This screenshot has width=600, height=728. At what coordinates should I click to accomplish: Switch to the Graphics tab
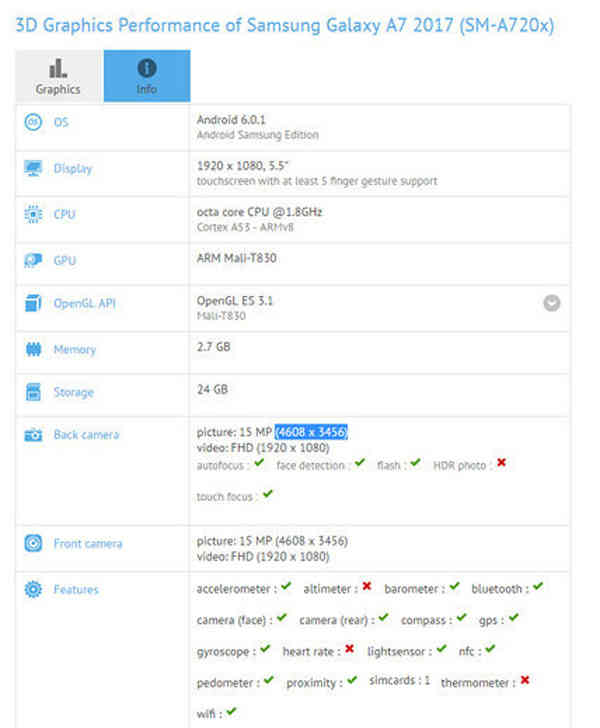(x=59, y=76)
